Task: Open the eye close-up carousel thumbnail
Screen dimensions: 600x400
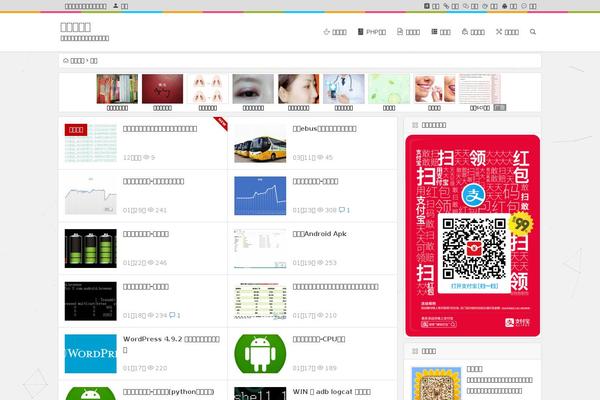Action: (x=253, y=89)
